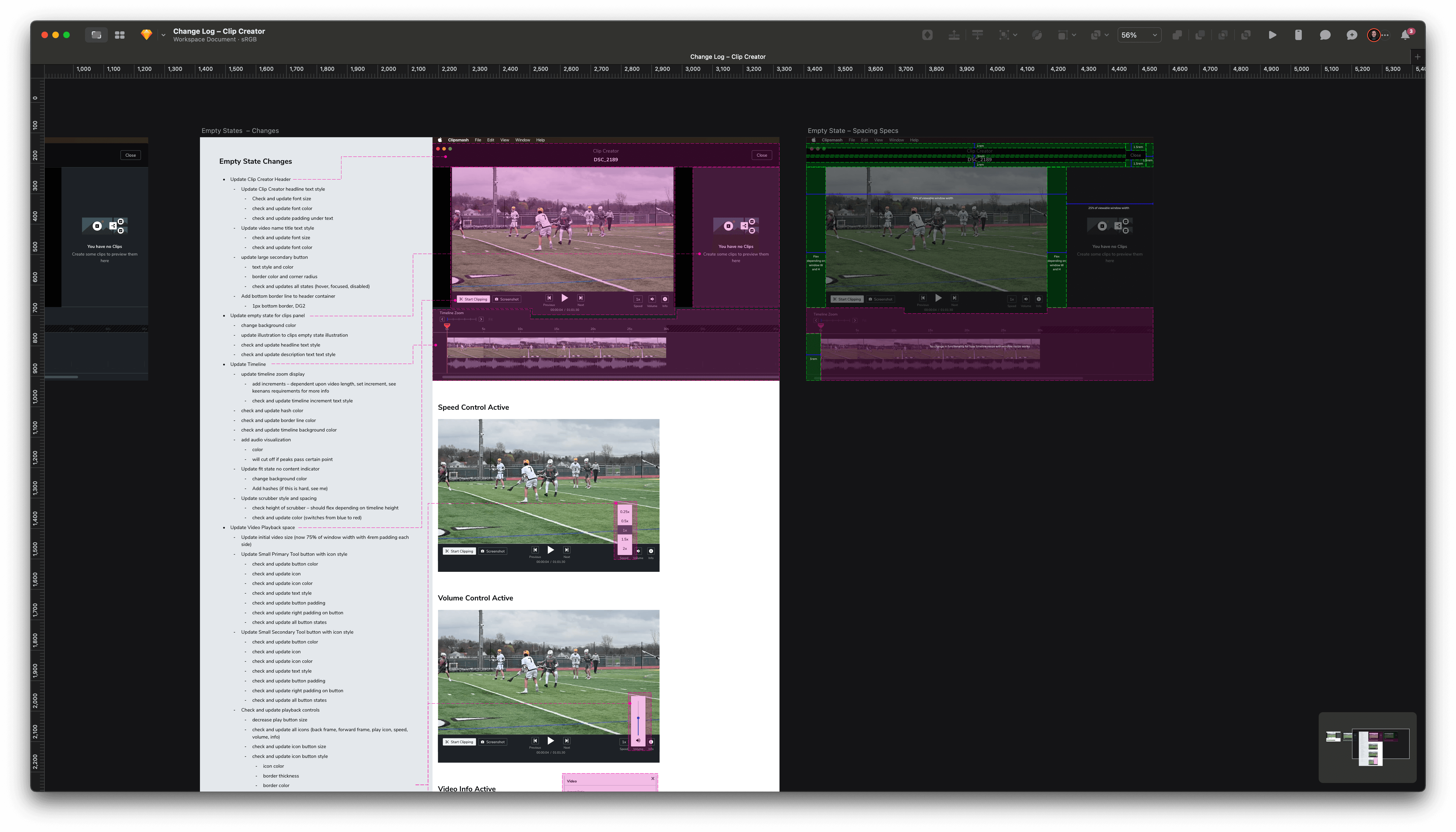Open notifications bell with 3 badge
Screen dimensions: 1456x832
[x=1405, y=35]
